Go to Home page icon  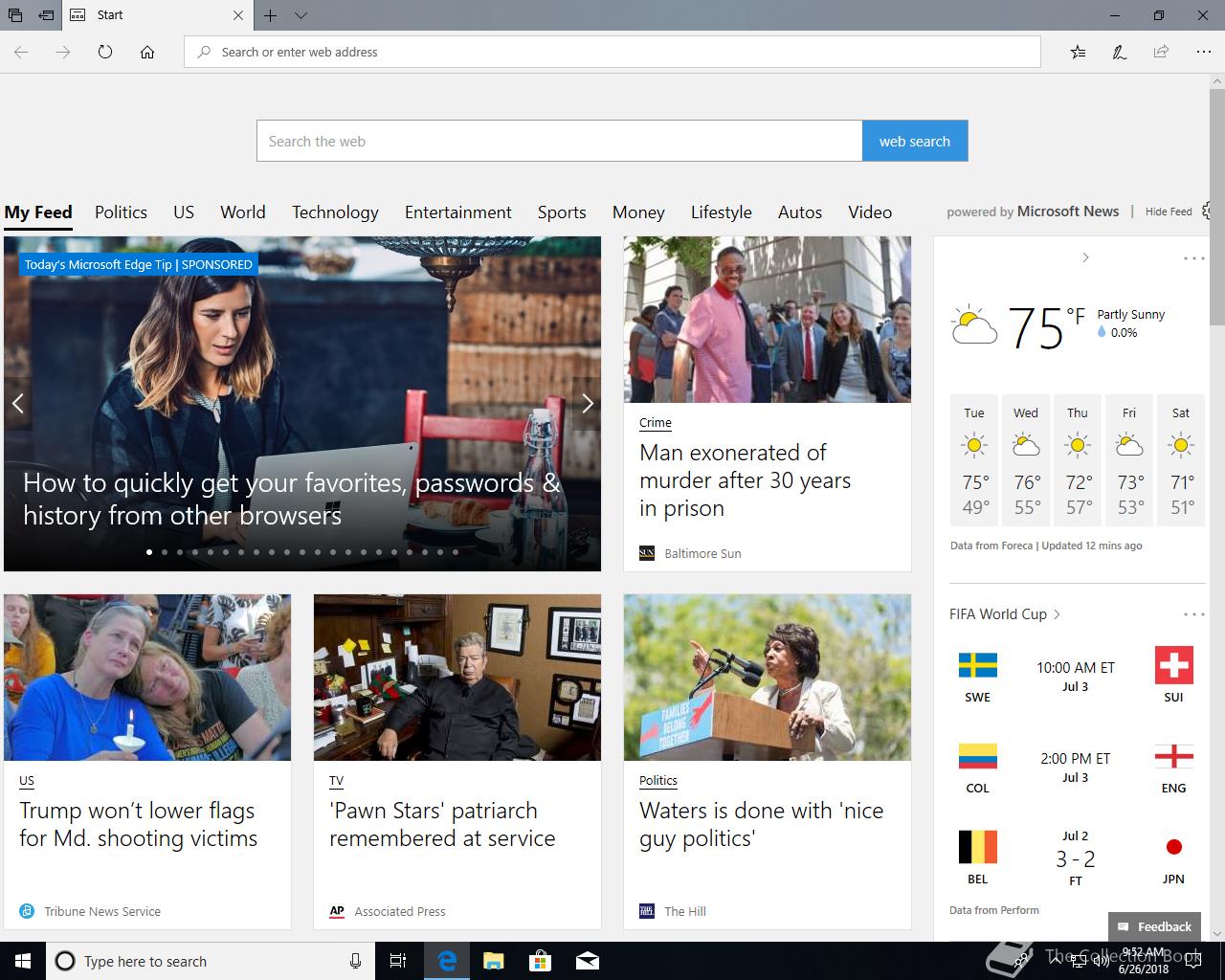(147, 52)
